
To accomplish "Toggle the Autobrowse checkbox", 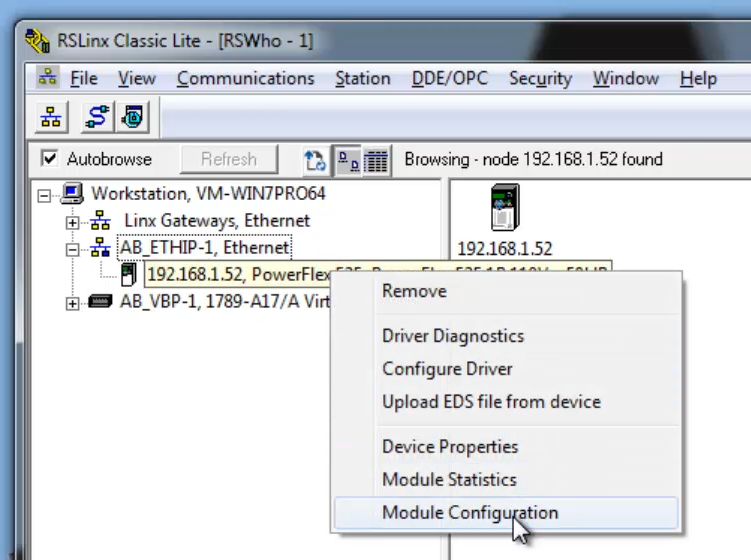I will (x=50, y=159).
